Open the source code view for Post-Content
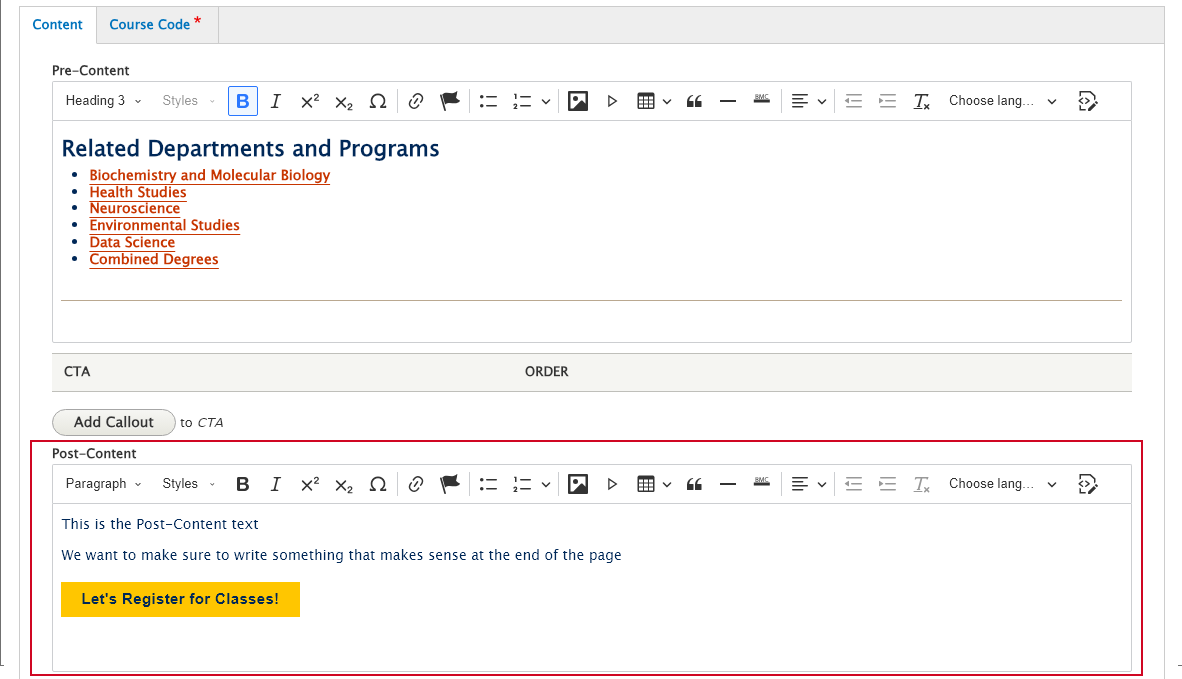The height and width of the screenshot is (679, 1182). pyautogui.click(x=1087, y=483)
